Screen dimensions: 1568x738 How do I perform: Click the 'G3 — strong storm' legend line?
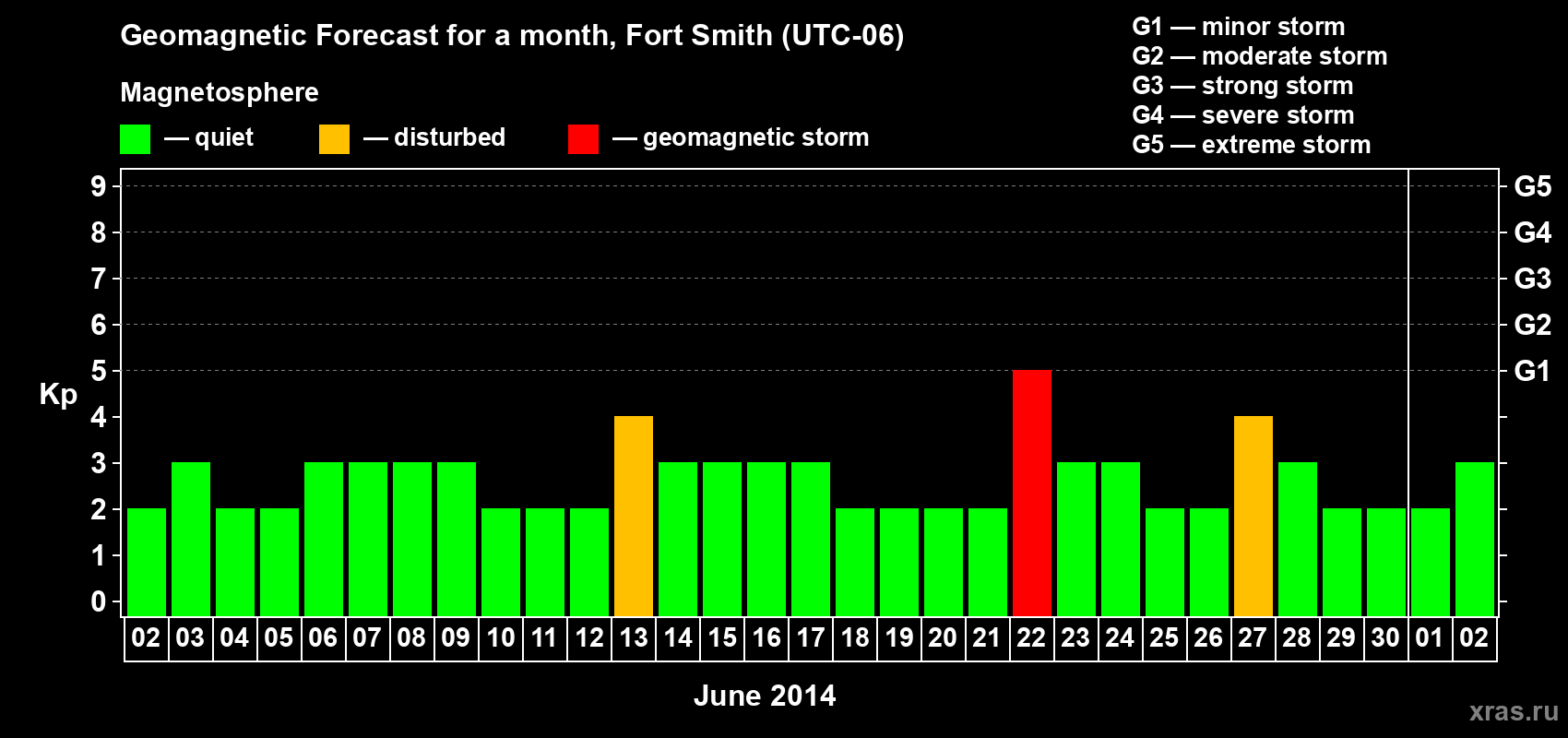coord(1242,86)
